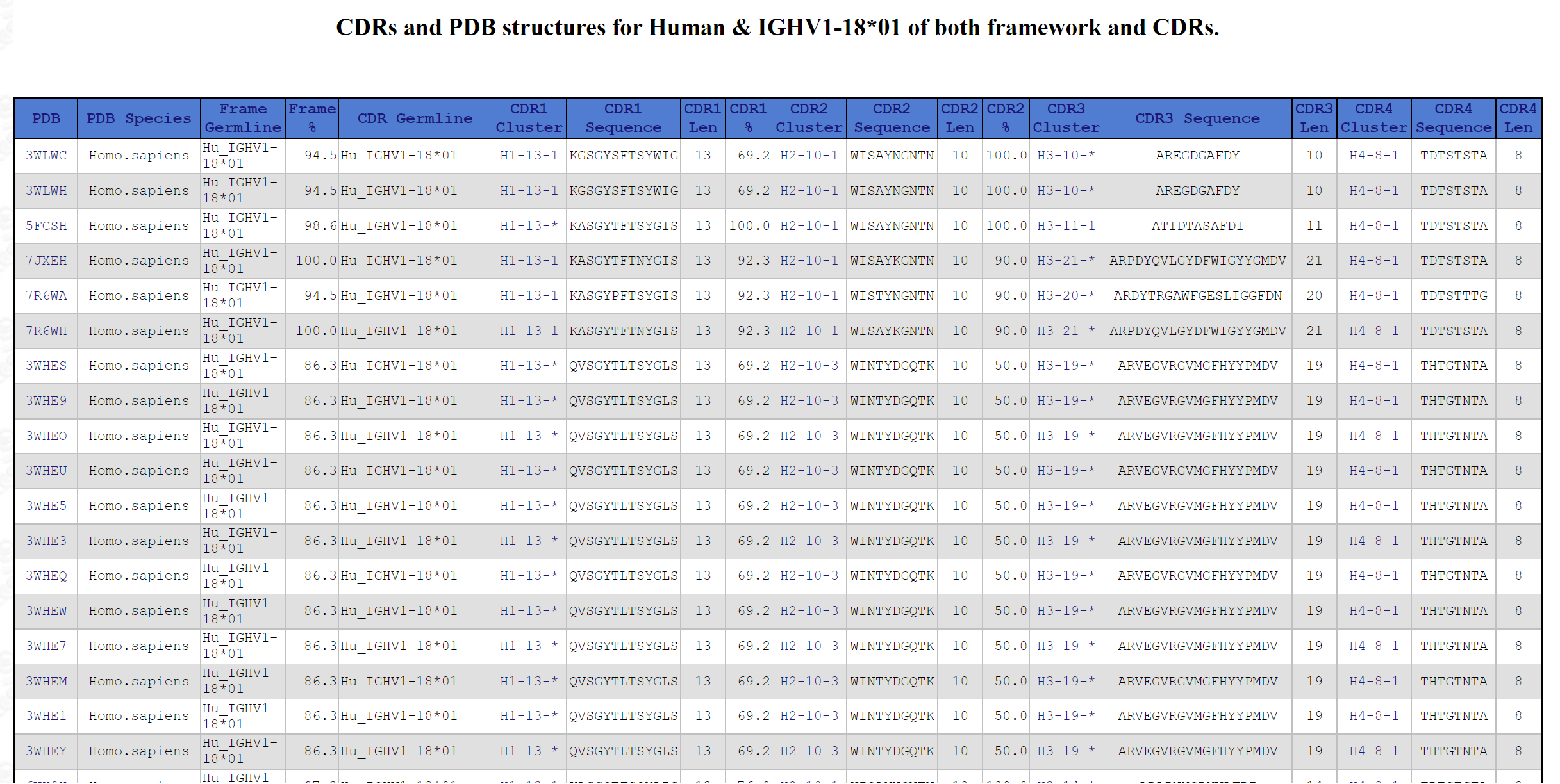Viewport: 1560px width, 784px height.
Task: Click H3-19-* cluster in 3WHE1 row
Action: coord(1066,716)
